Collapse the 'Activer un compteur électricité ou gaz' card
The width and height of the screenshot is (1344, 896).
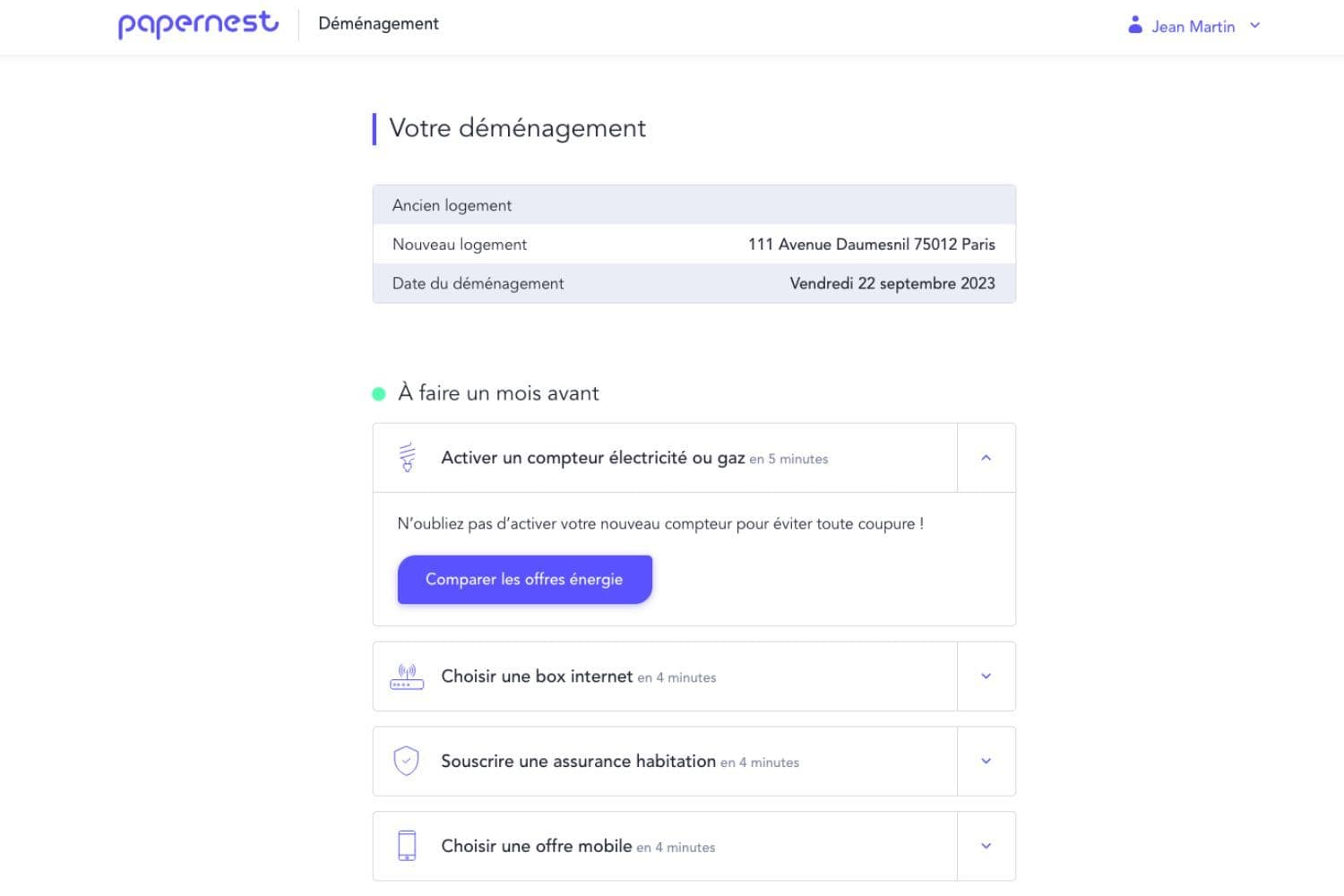tap(986, 457)
